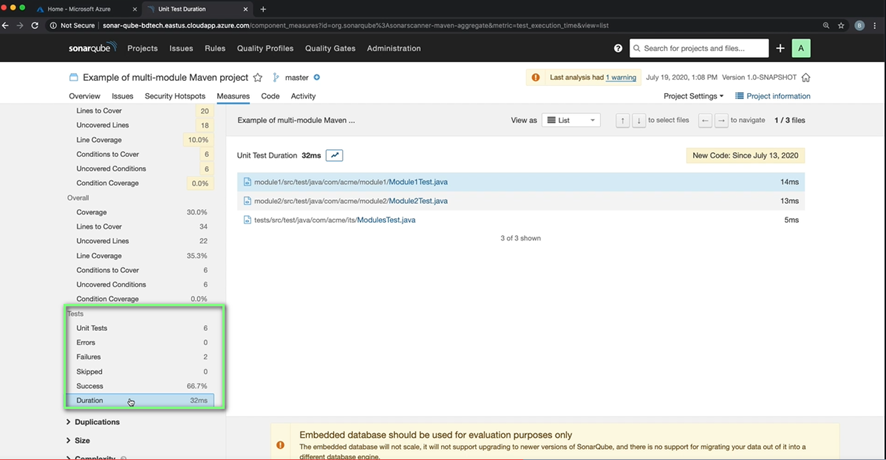The height and width of the screenshot is (460, 886).
Task: Select overall Coverage 30.0% measure
Action: [140, 212]
